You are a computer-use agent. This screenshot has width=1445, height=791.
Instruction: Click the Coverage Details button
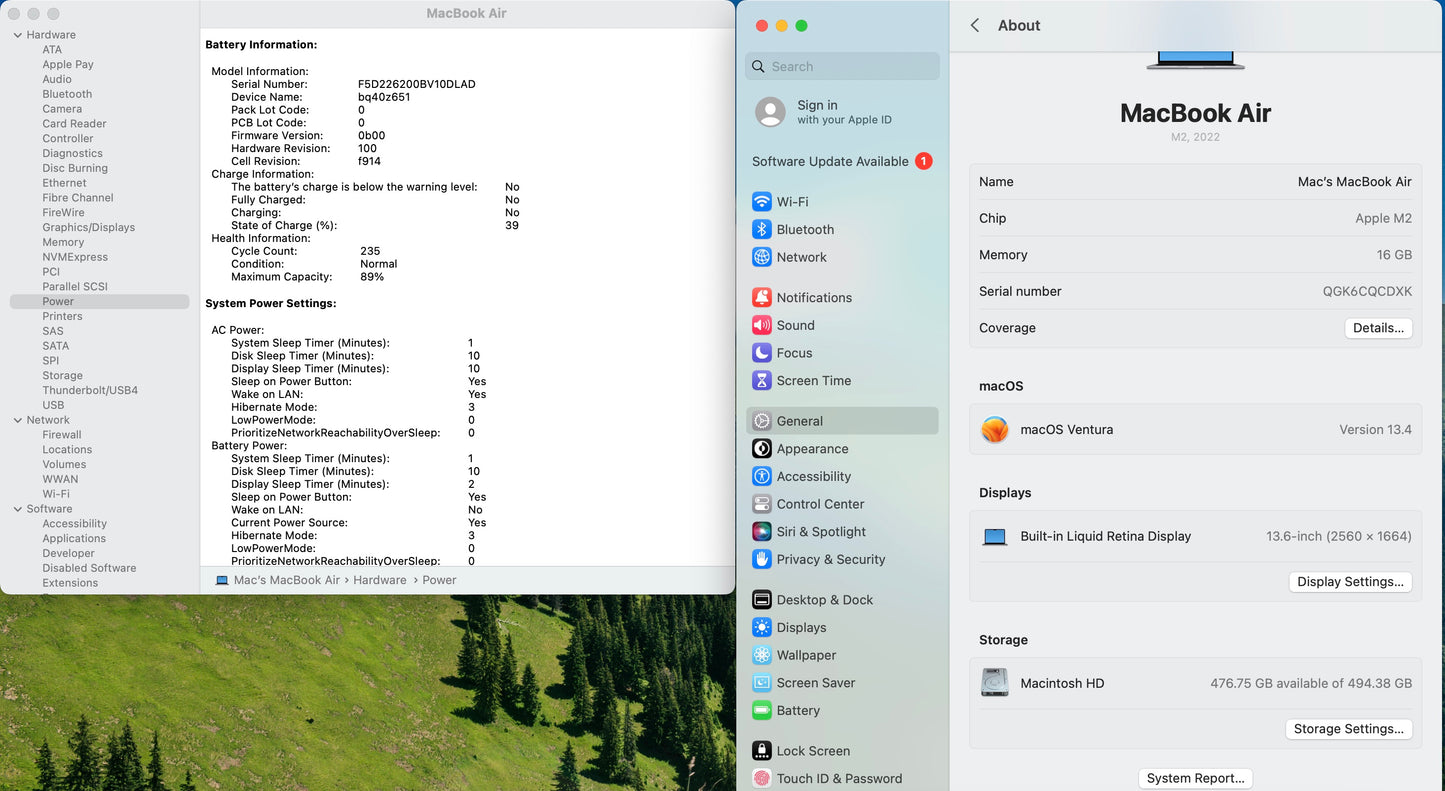[x=1378, y=328]
